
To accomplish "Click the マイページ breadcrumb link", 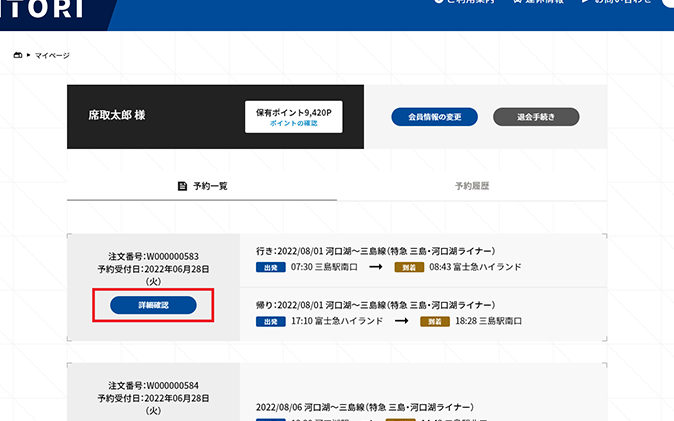I will point(52,55).
